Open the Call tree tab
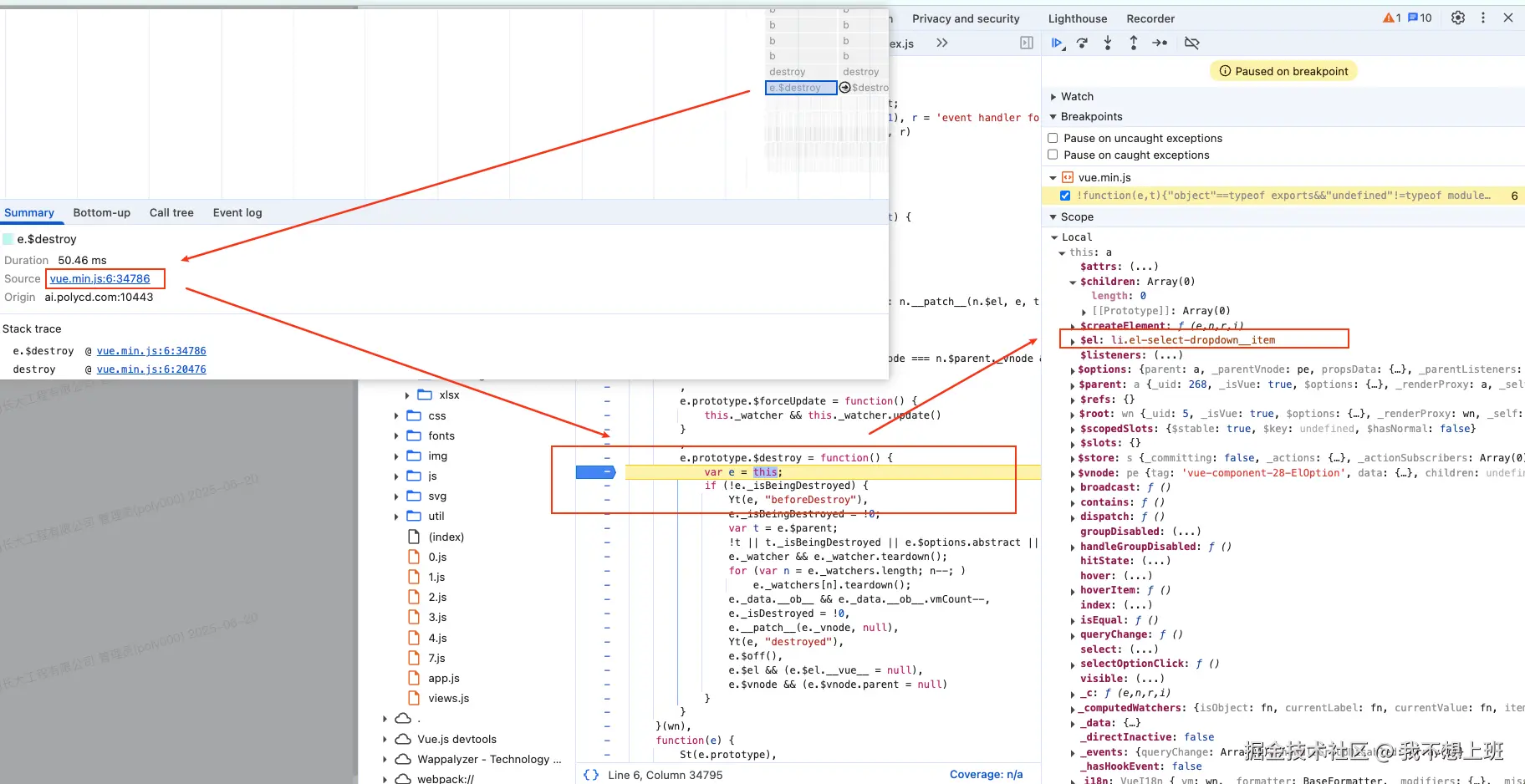Screen dimensions: 1525x784 [171, 212]
